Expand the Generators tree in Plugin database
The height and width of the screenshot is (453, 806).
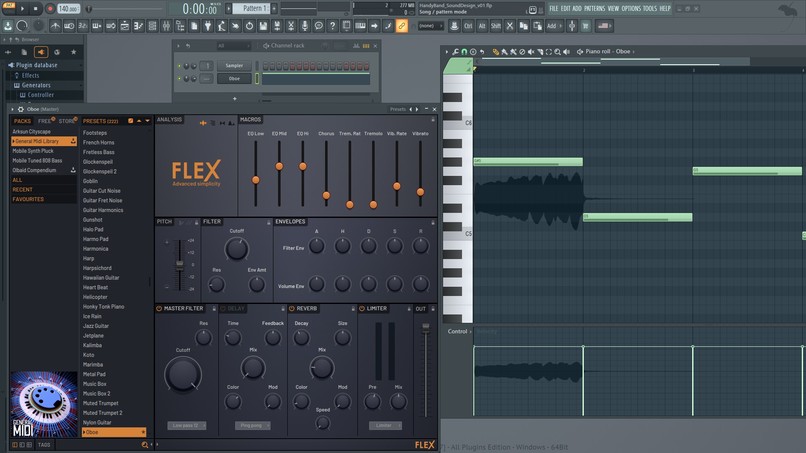(36, 85)
